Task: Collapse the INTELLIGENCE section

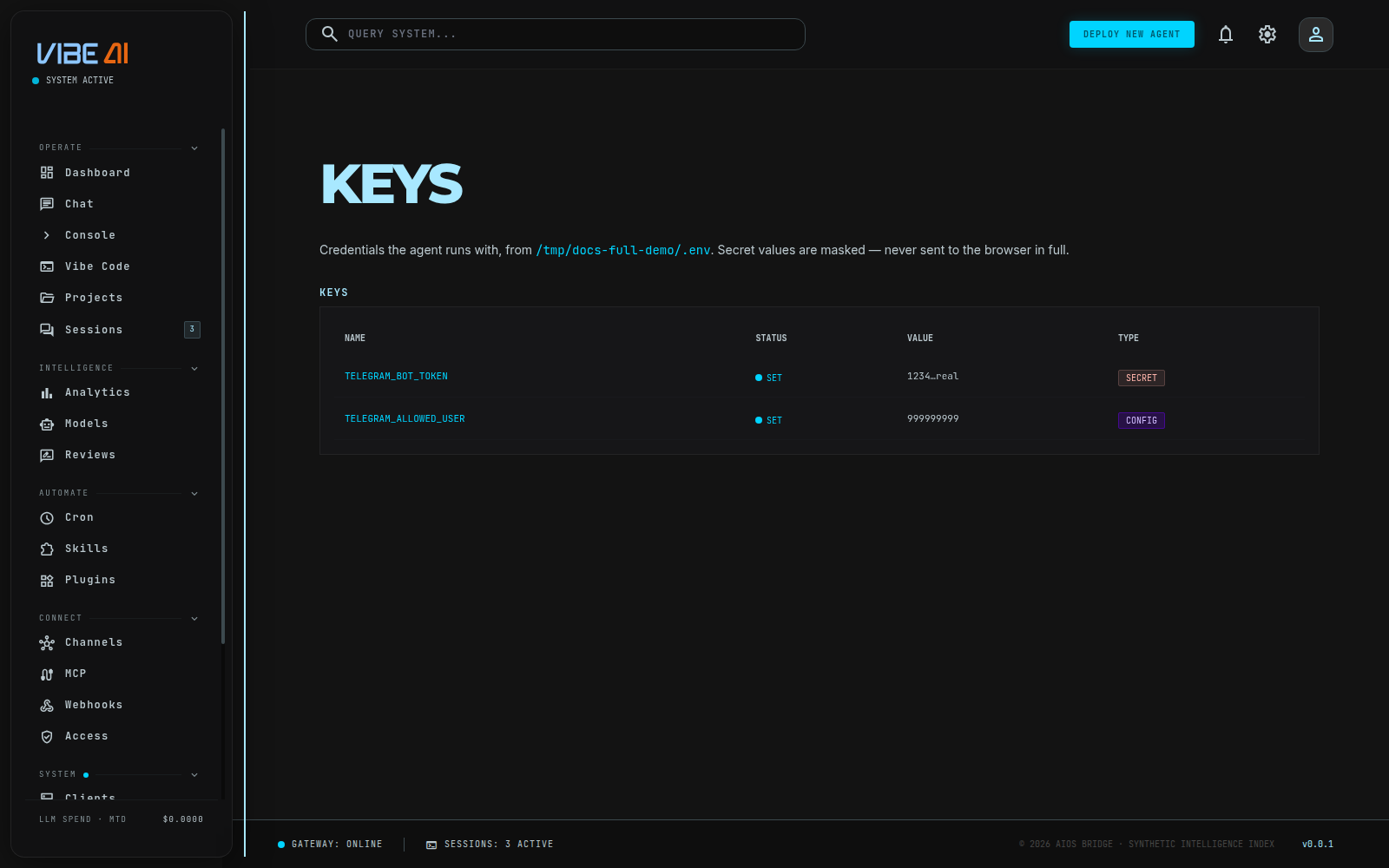Action: pyautogui.click(x=194, y=368)
